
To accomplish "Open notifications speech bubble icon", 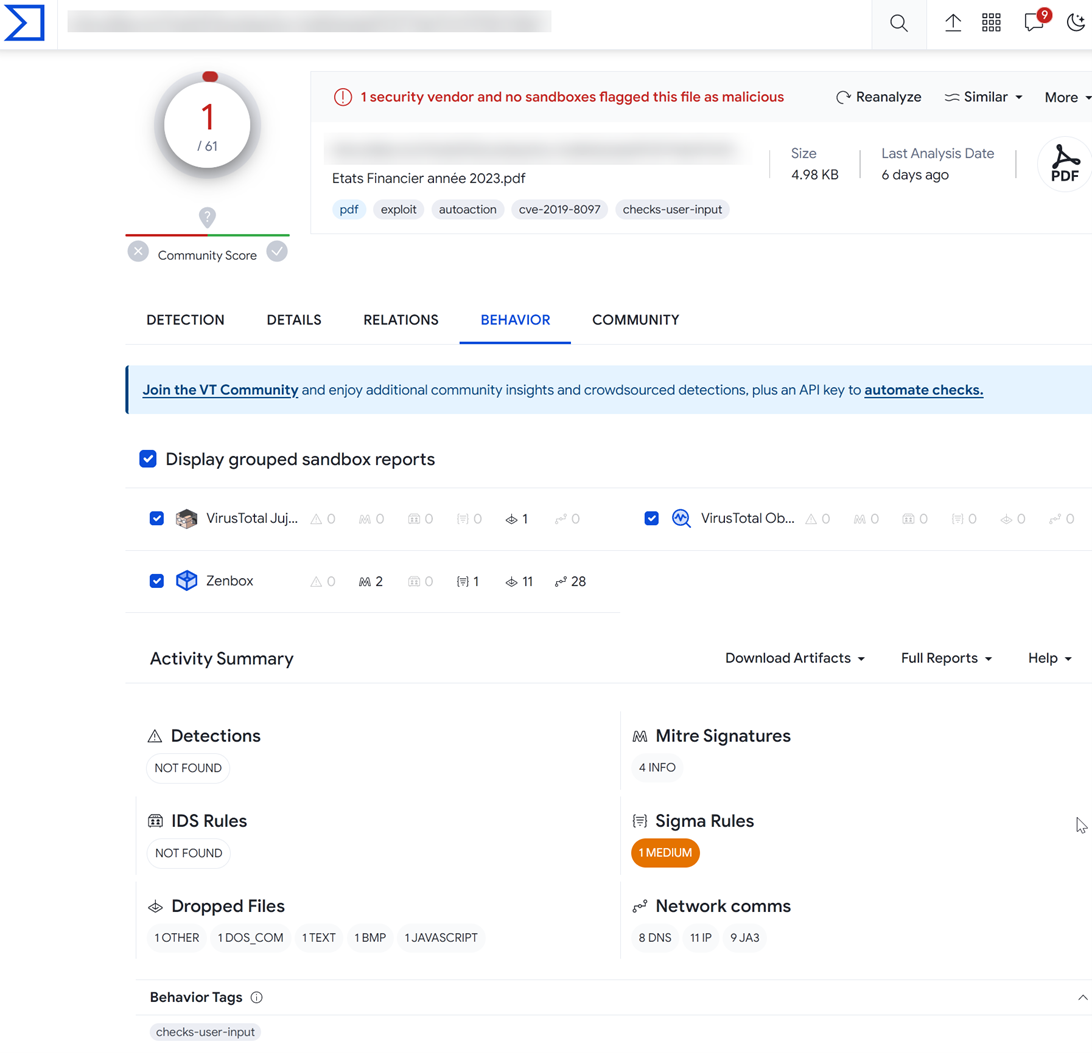I will click(1034, 22).
